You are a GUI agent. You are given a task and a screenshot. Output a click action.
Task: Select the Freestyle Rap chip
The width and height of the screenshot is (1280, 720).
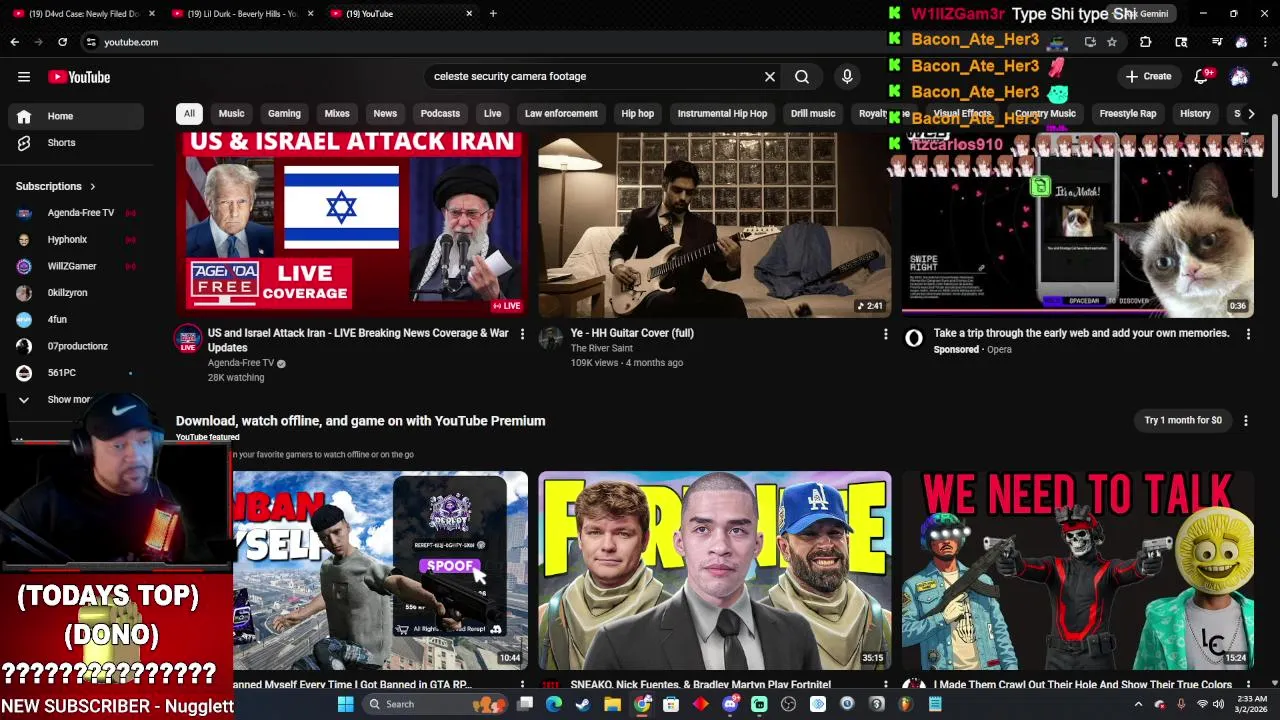tap(1128, 113)
